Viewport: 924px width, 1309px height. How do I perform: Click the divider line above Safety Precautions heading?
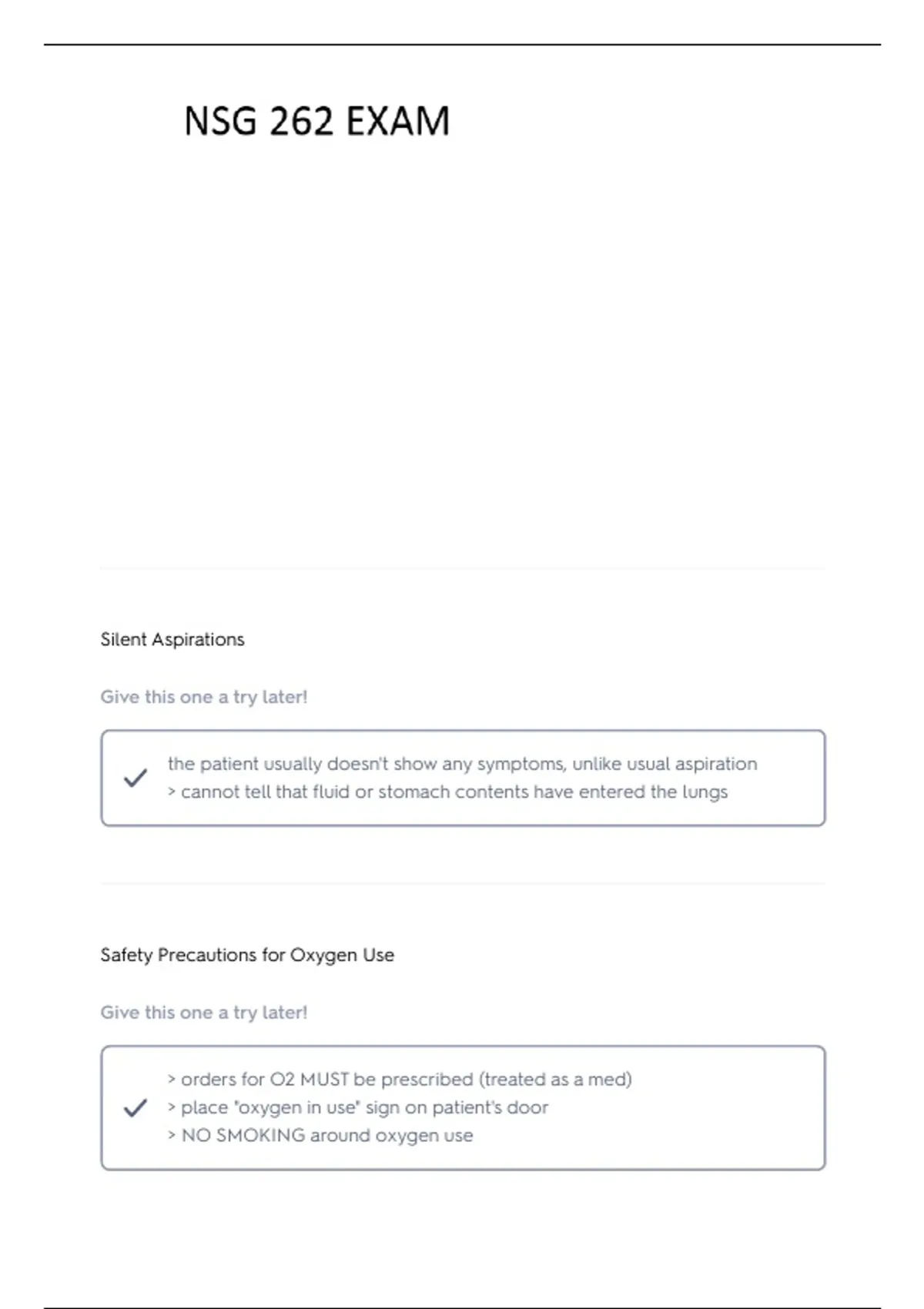463,883
